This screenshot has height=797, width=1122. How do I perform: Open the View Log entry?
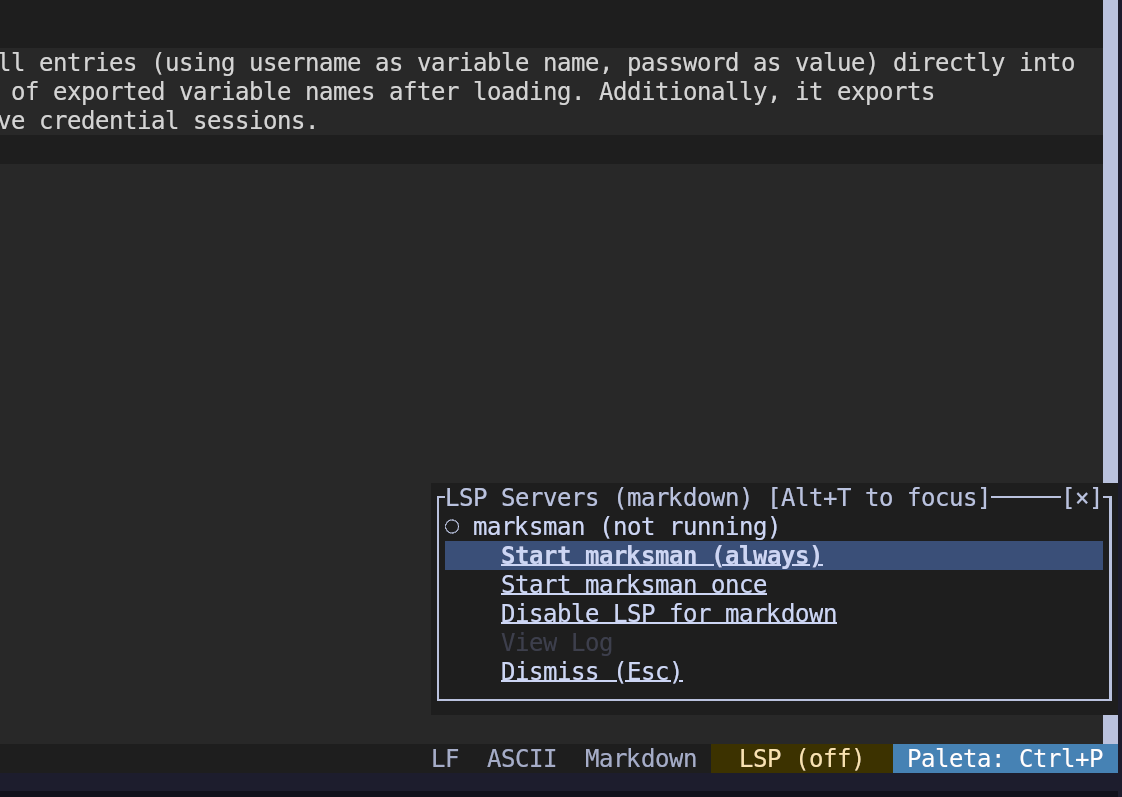(x=556, y=643)
